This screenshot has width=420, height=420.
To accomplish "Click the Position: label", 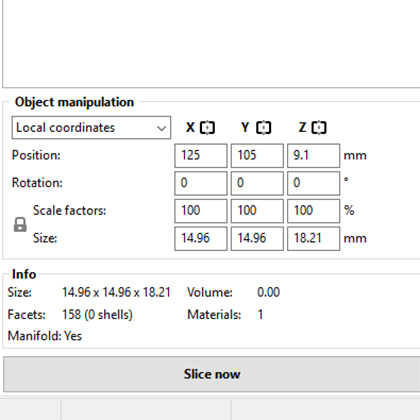I will [36, 155].
